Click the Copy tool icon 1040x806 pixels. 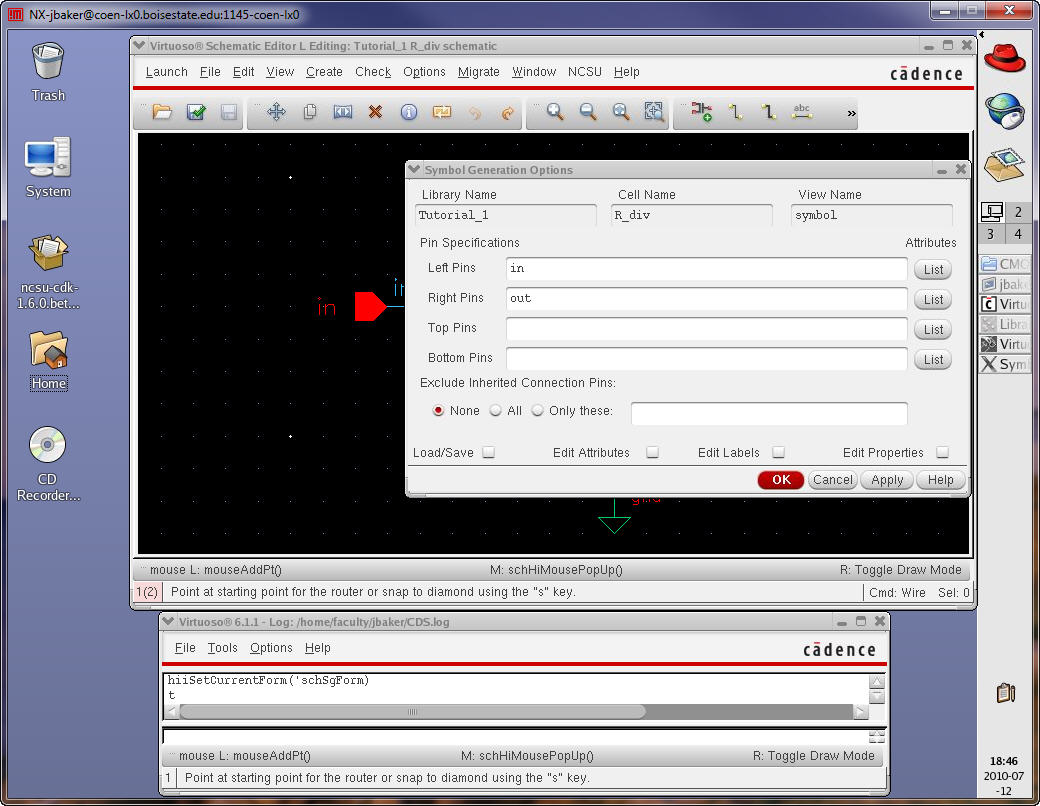(310, 113)
